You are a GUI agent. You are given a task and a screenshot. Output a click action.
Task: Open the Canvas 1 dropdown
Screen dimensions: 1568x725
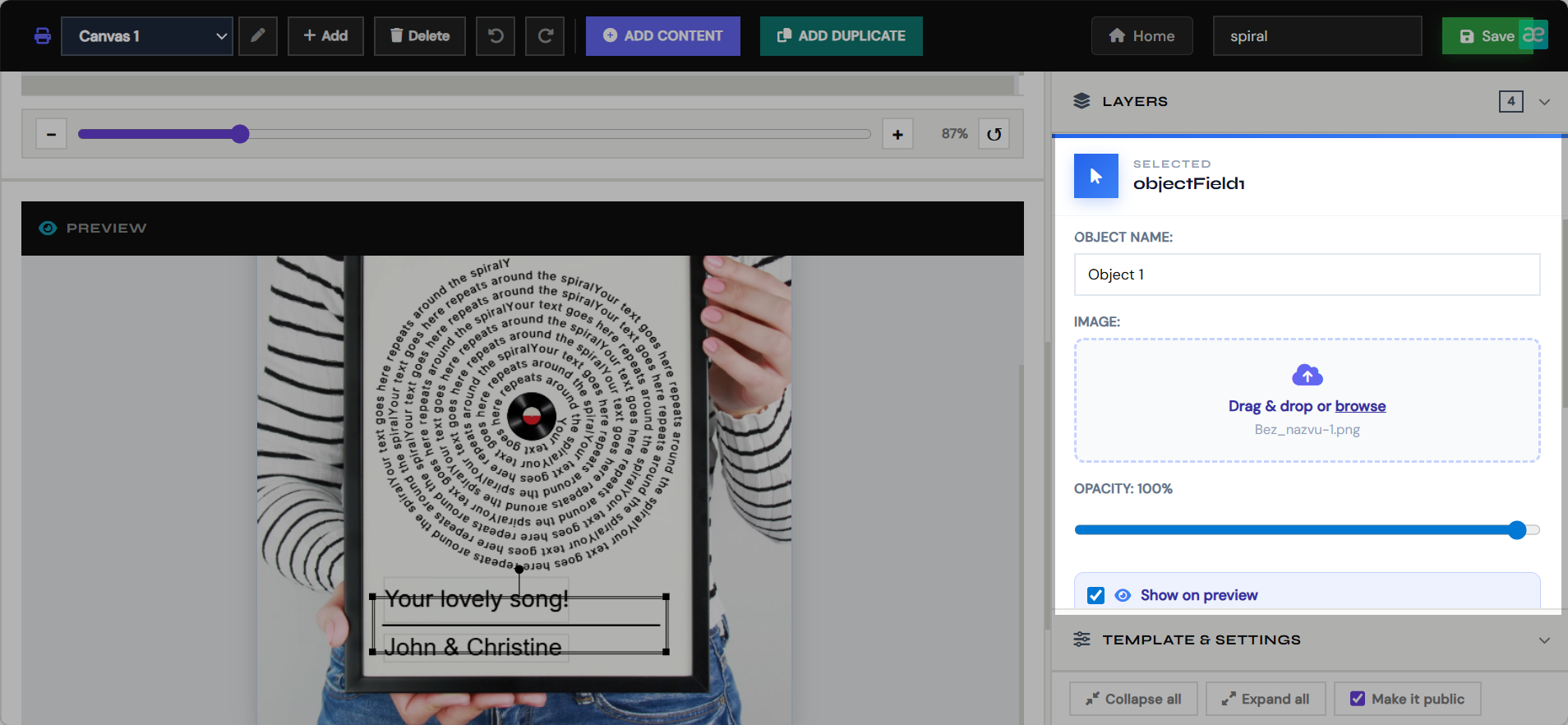coord(147,36)
